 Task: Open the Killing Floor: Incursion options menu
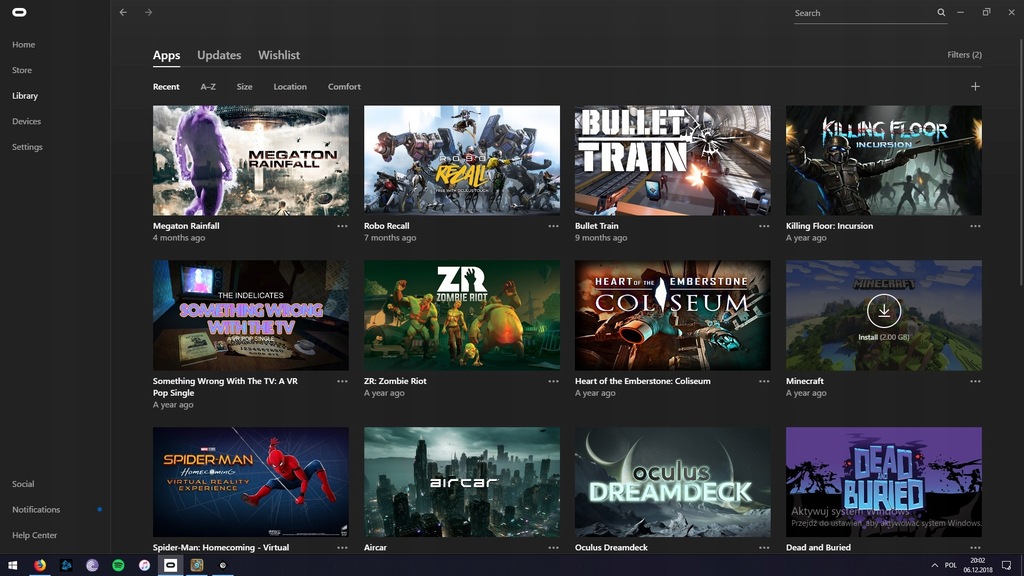975,226
